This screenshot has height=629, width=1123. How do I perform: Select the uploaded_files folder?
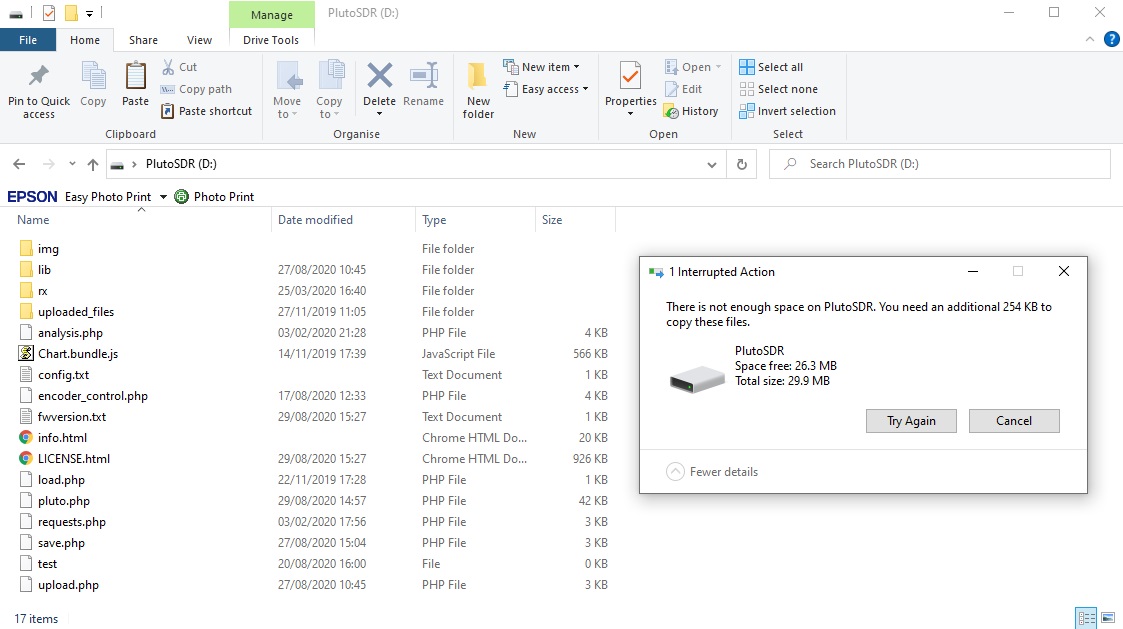pyautogui.click(x=76, y=312)
